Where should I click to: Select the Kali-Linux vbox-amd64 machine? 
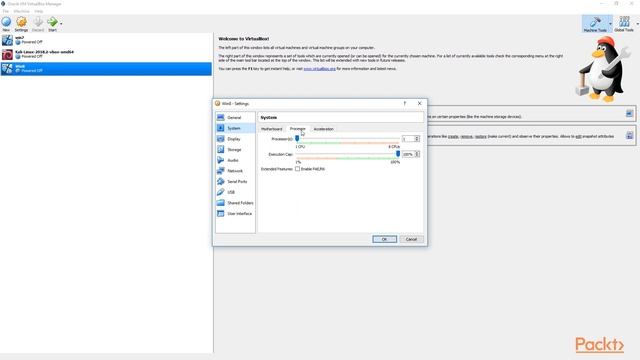pyautogui.click(x=106, y=54)
